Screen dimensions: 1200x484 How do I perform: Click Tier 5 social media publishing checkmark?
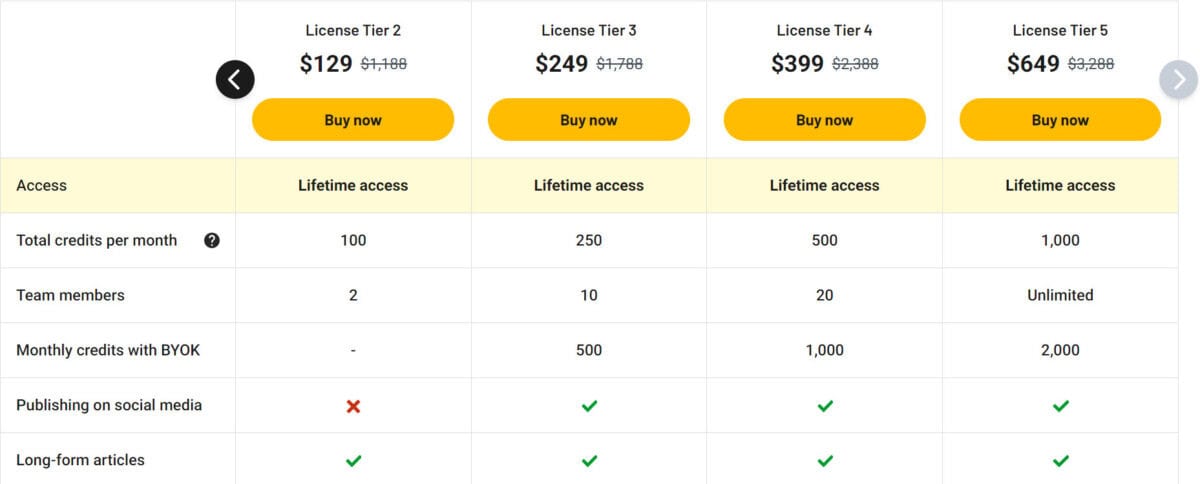tap(1061, 406)
